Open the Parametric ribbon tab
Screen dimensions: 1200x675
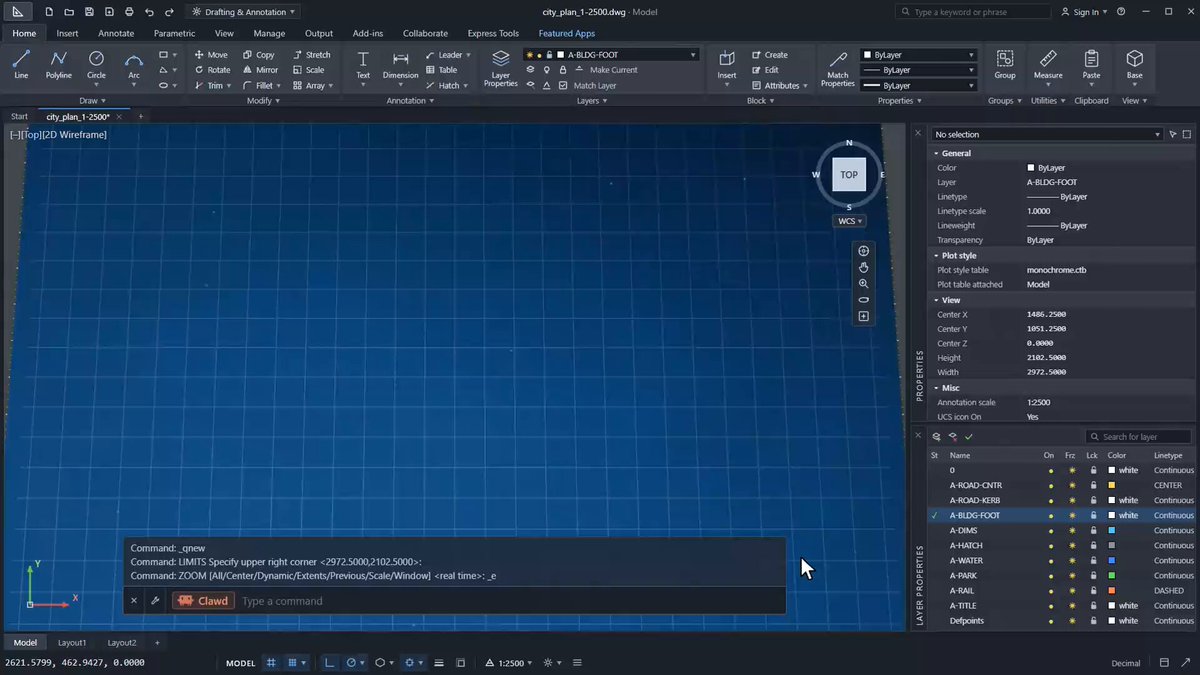coord(174,33)
